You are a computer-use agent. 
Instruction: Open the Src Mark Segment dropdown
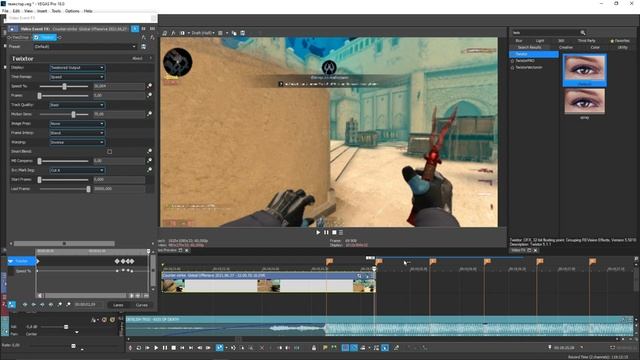tap(77, 170)
